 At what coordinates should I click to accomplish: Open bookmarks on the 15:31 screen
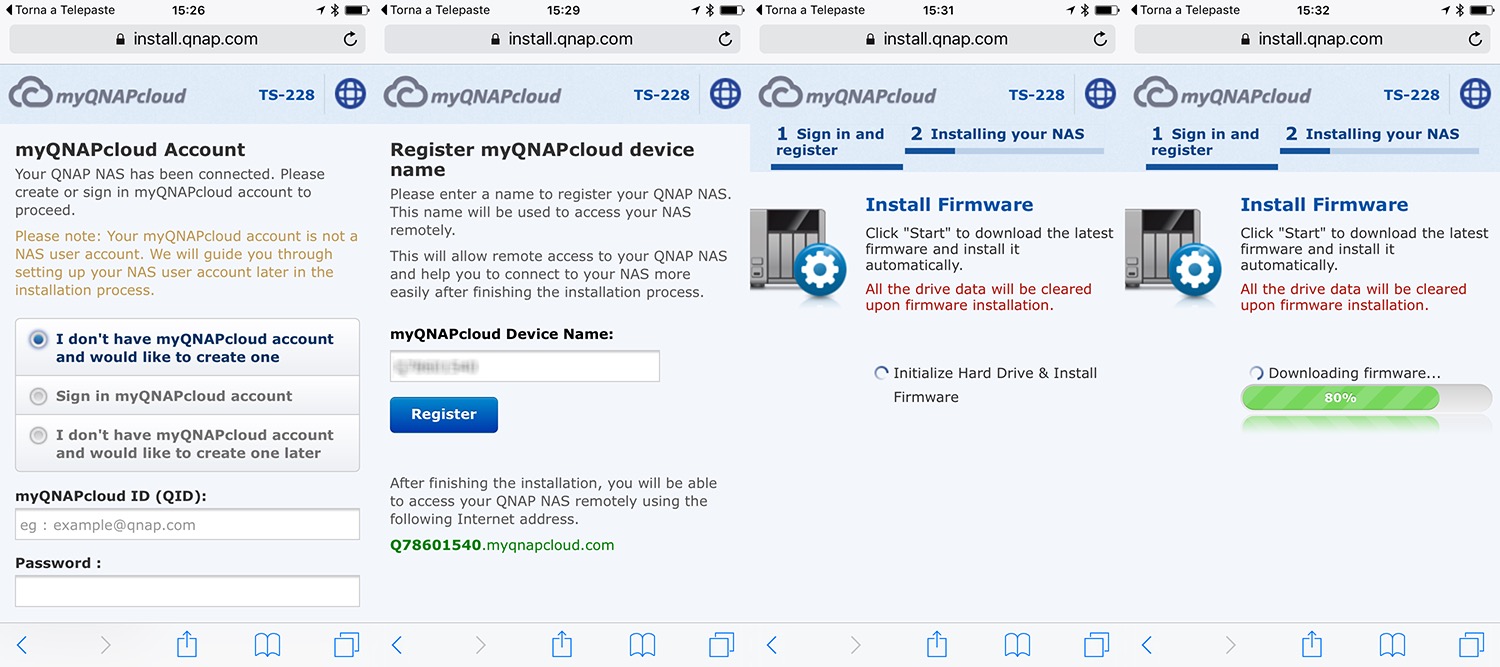pos(1017,645)
